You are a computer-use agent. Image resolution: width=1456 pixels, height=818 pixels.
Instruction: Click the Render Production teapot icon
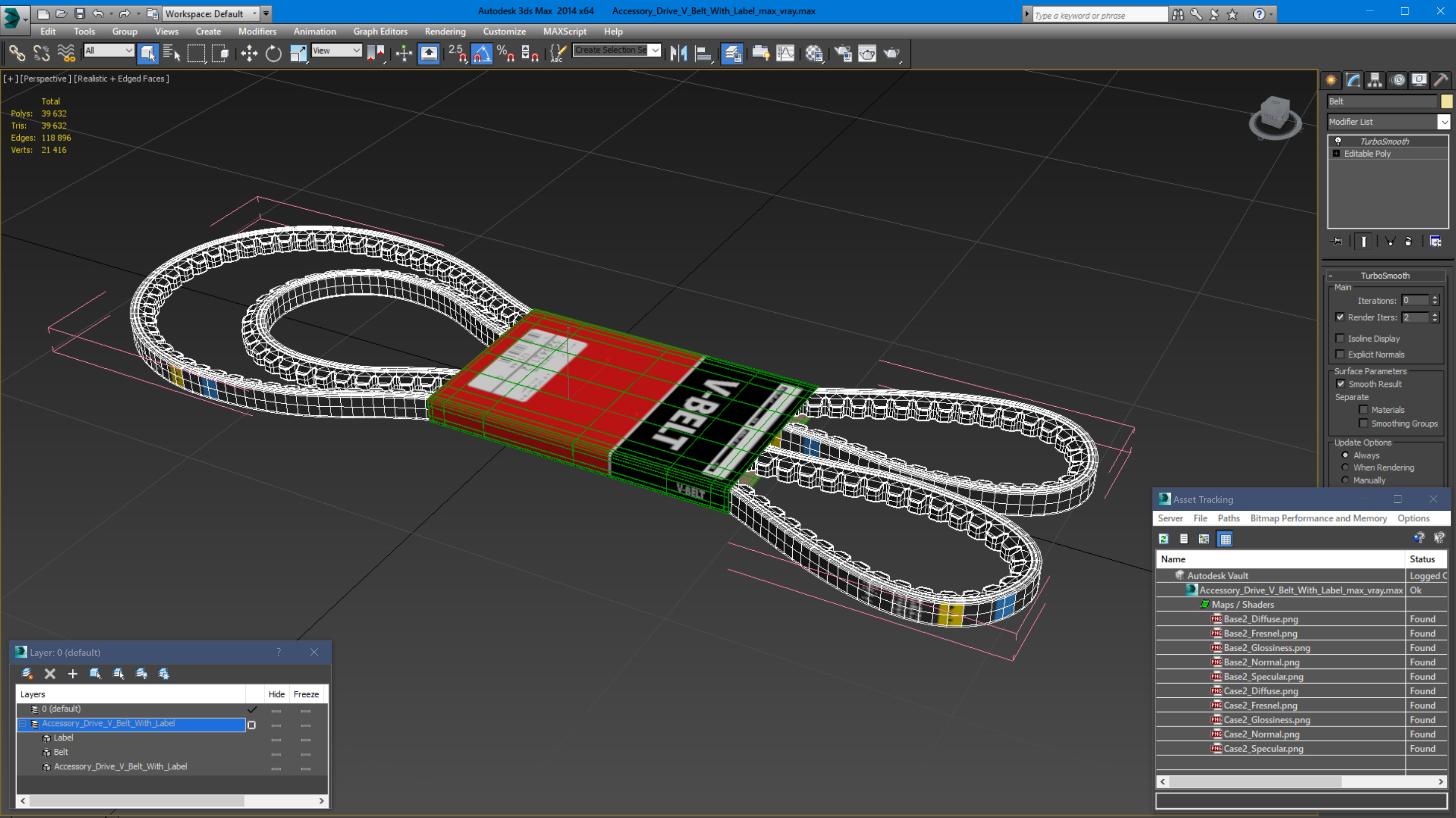[x=892, y=53]
